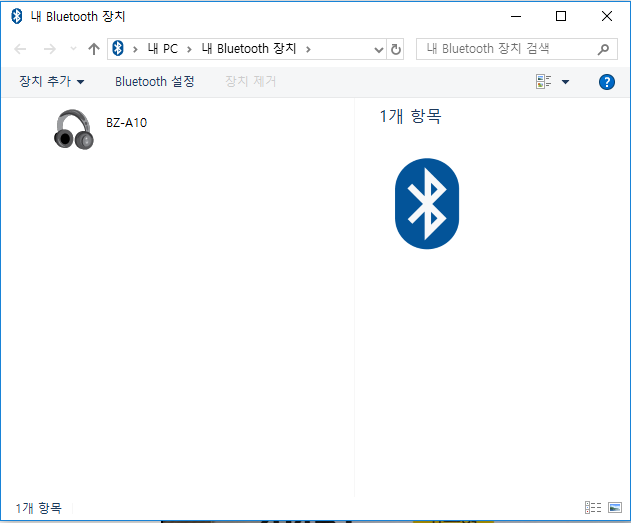
Task: Click the Bluetooth icon in title bar
Action: (x=16, y=16)
